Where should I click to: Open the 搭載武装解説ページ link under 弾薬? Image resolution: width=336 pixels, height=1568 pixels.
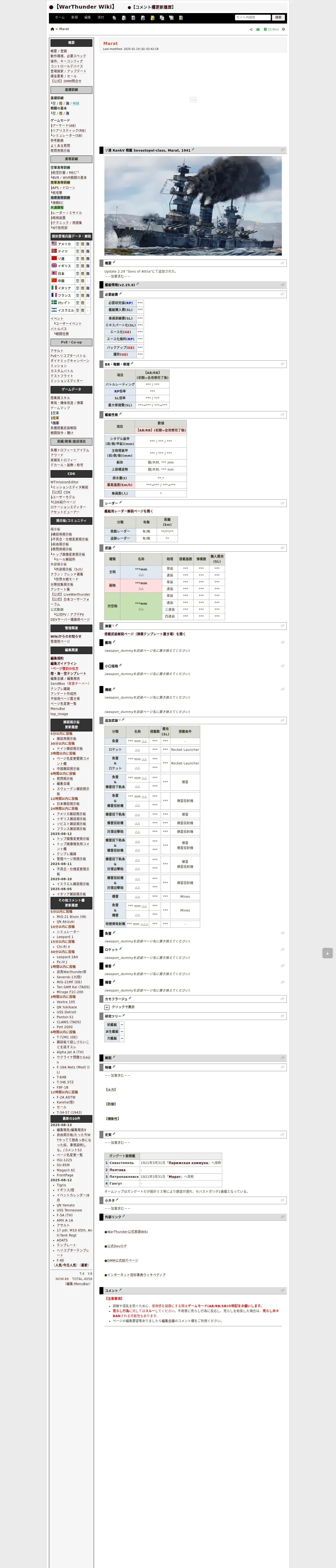coord(145,634)
